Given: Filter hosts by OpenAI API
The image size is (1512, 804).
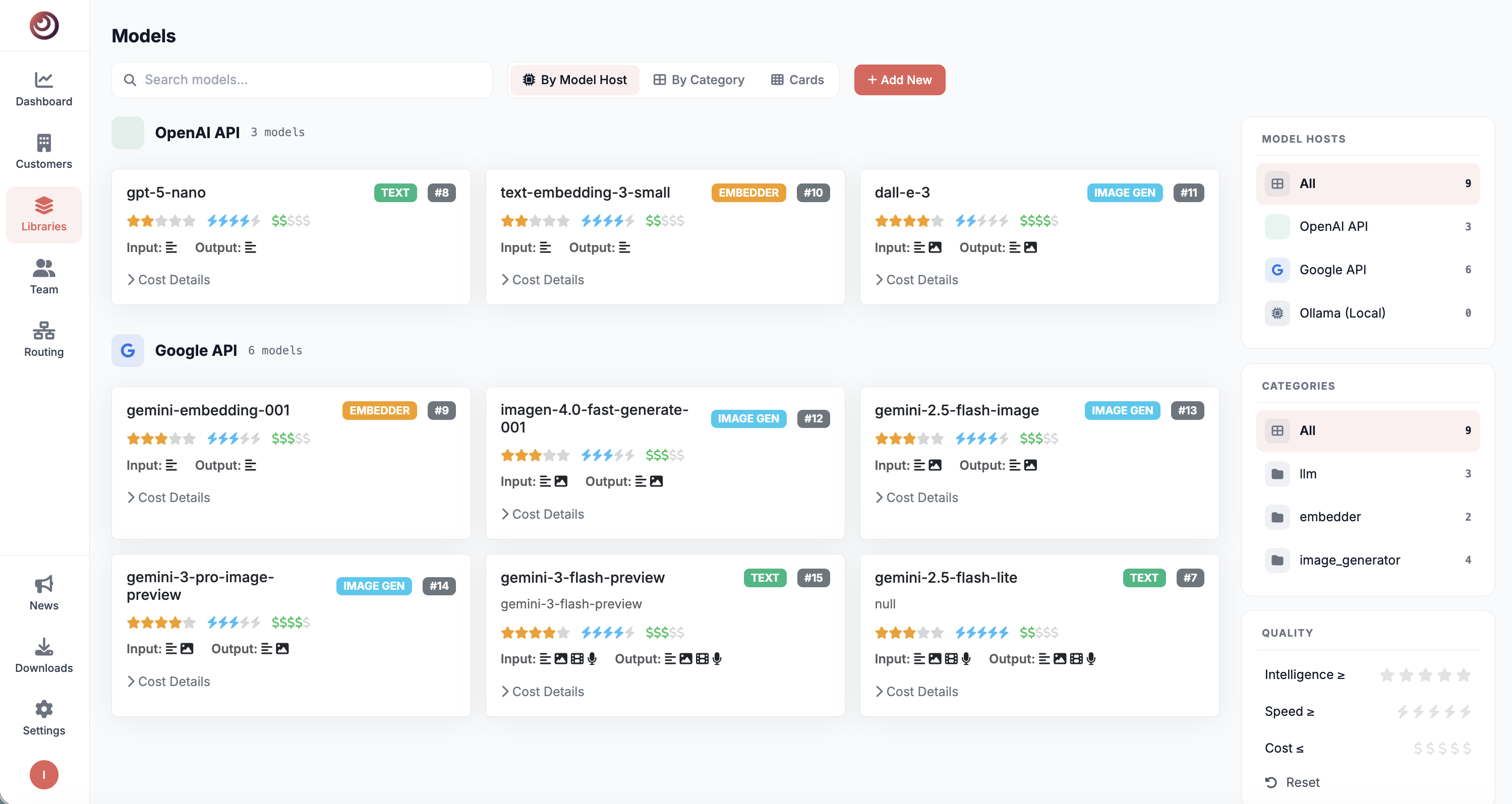Looking at the screenshot, I should [x=1368, y=226].
